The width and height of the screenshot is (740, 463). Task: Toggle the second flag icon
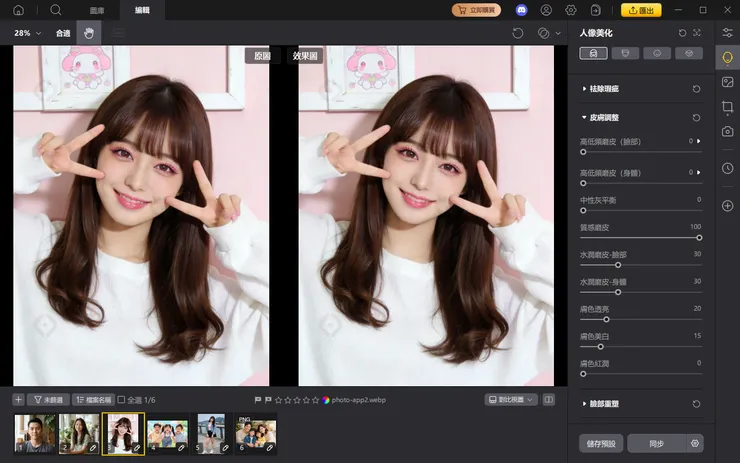click(268, 400)
